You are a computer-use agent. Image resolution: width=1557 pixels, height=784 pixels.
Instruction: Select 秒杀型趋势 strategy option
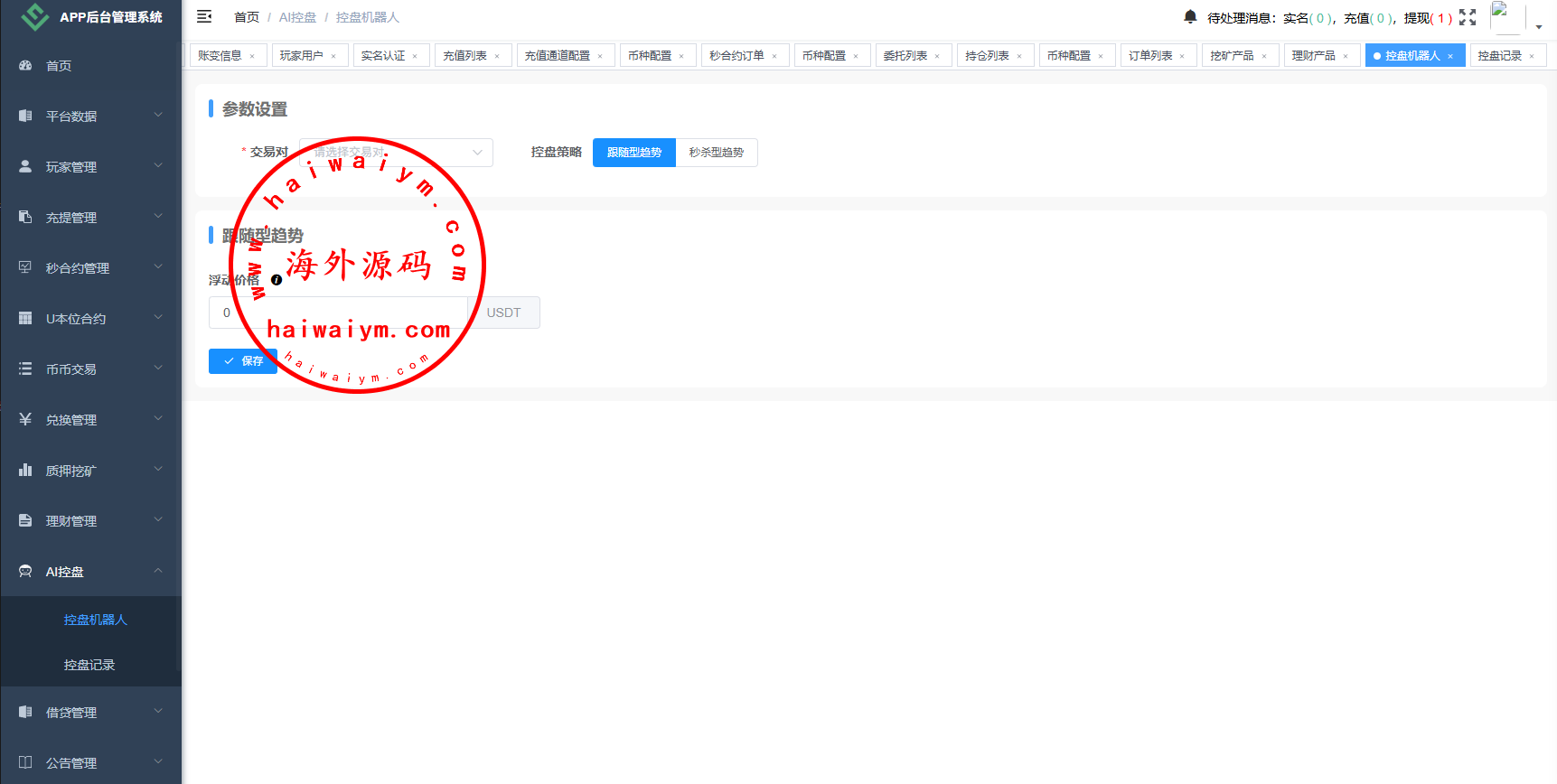click(x=716, y=153)
